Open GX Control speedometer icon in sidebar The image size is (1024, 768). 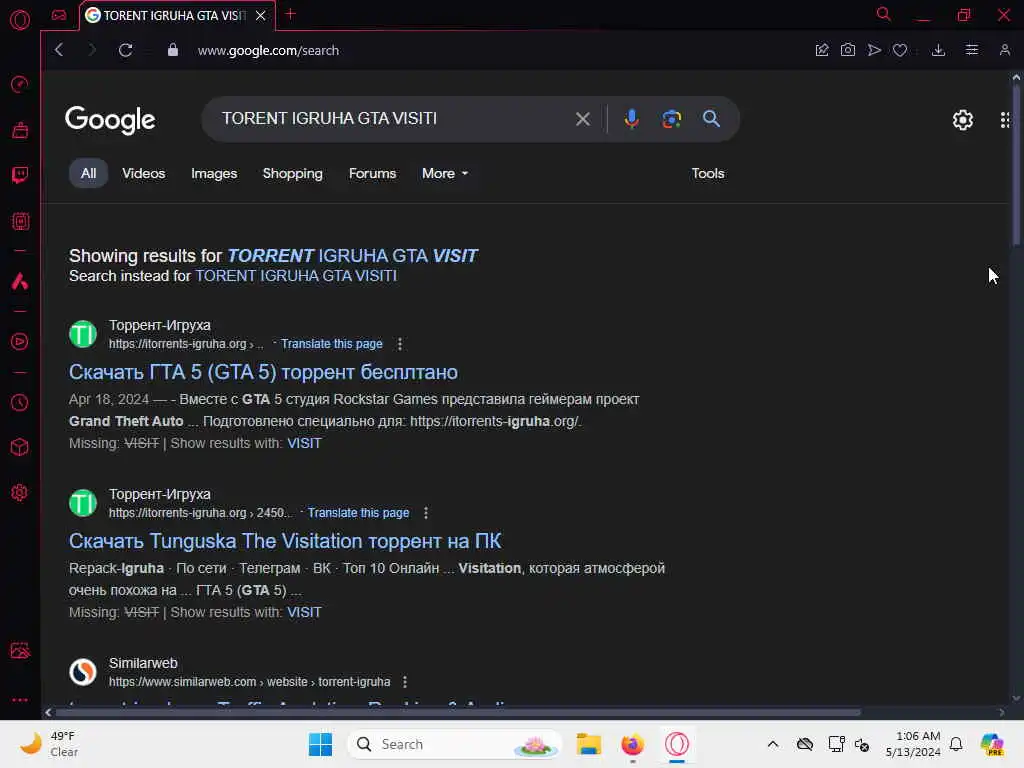(x=20, y=84)
